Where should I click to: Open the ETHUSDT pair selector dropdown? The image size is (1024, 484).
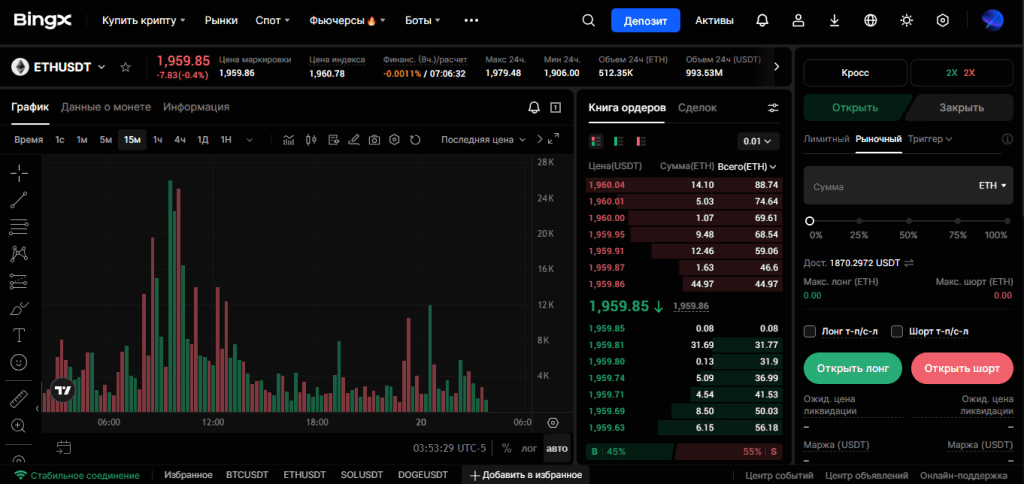[x=59, y=67]
